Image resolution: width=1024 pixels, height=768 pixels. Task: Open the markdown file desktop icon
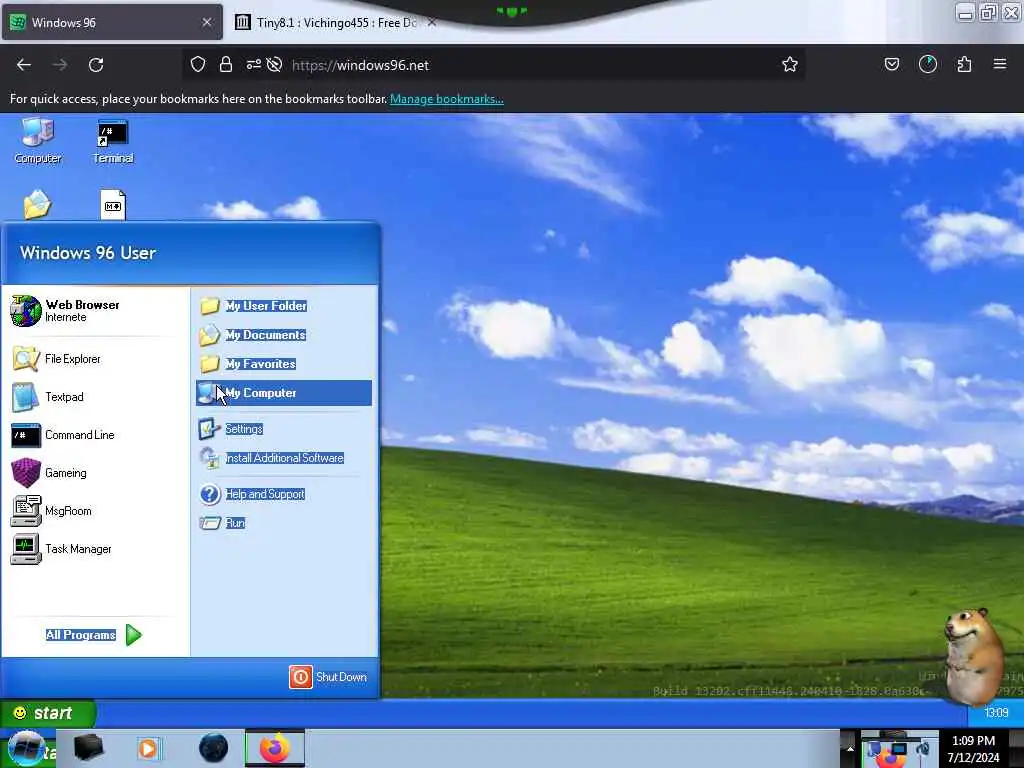coord(113,205)
